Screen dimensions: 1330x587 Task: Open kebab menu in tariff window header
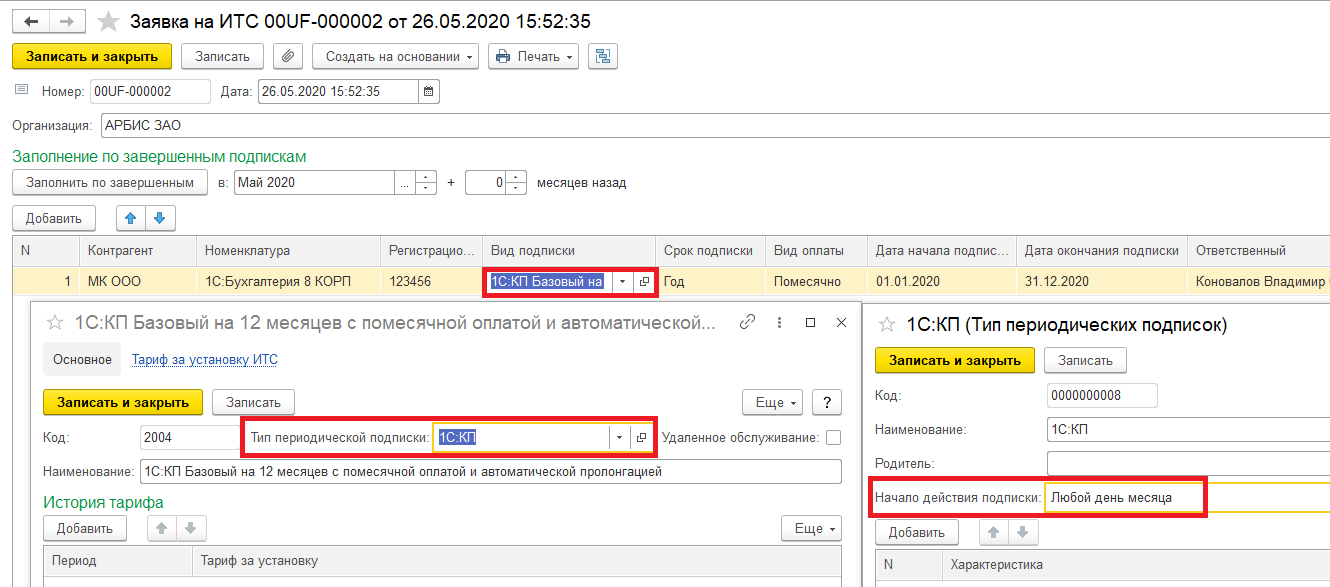(777, 322)
